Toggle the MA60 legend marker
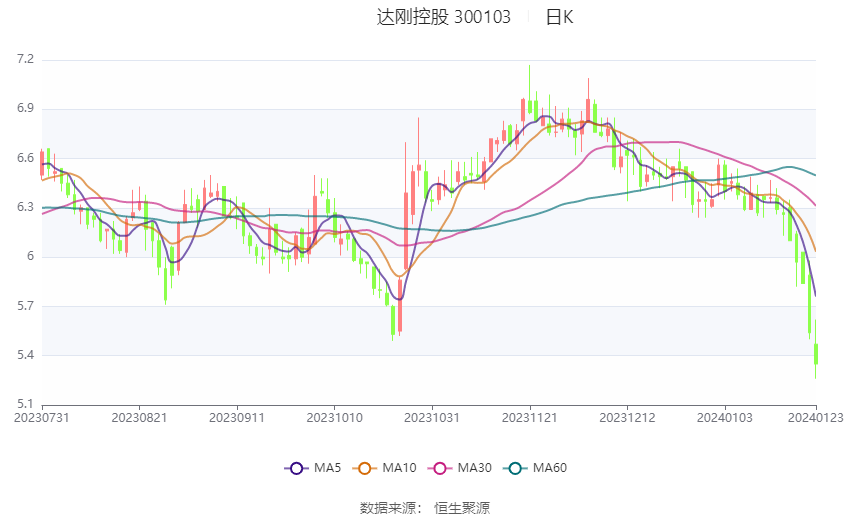This screenshot has height=516, width=850. [x=515, y=468]
